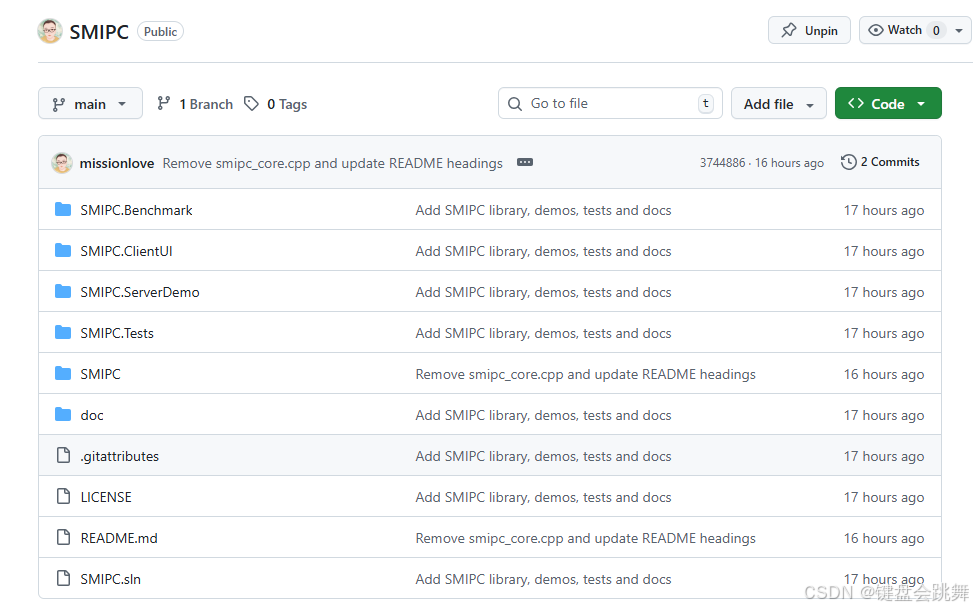Open the SMIPC.Benchmark folder

137,210
